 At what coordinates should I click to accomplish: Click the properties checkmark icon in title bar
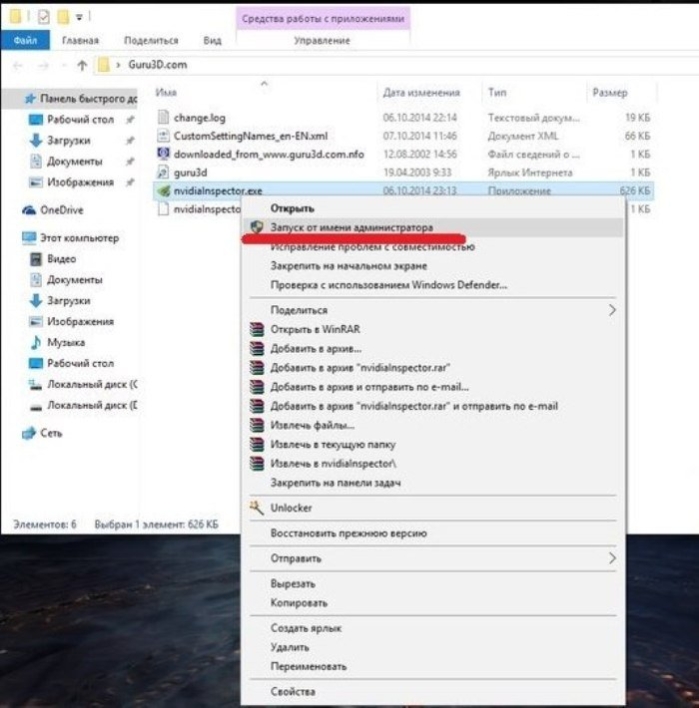tap(44, 17)
